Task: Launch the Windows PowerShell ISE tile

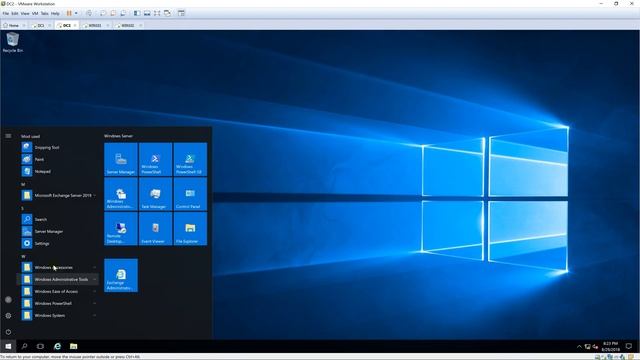Action: pos(190,160)
